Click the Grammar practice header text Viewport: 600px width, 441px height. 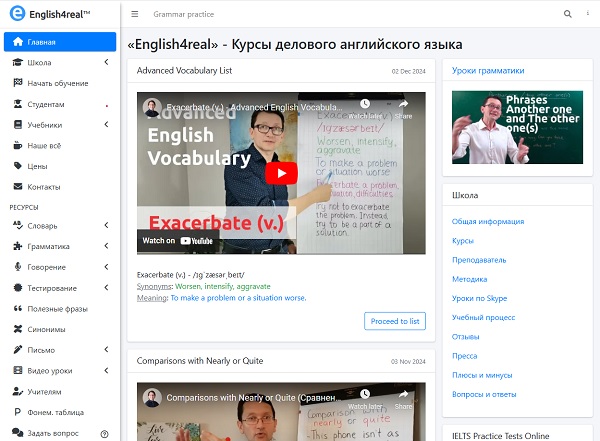point(184,14)
